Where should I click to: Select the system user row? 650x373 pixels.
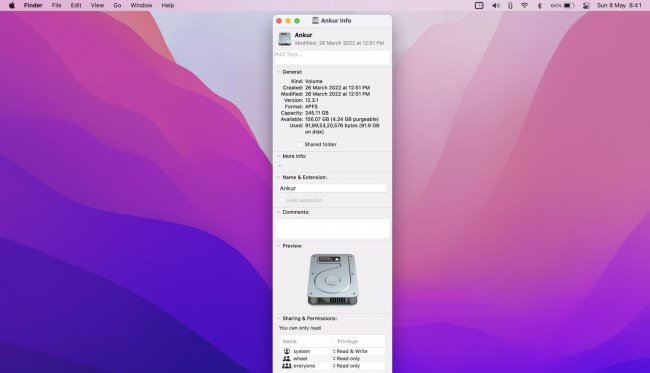click(332, 351)
